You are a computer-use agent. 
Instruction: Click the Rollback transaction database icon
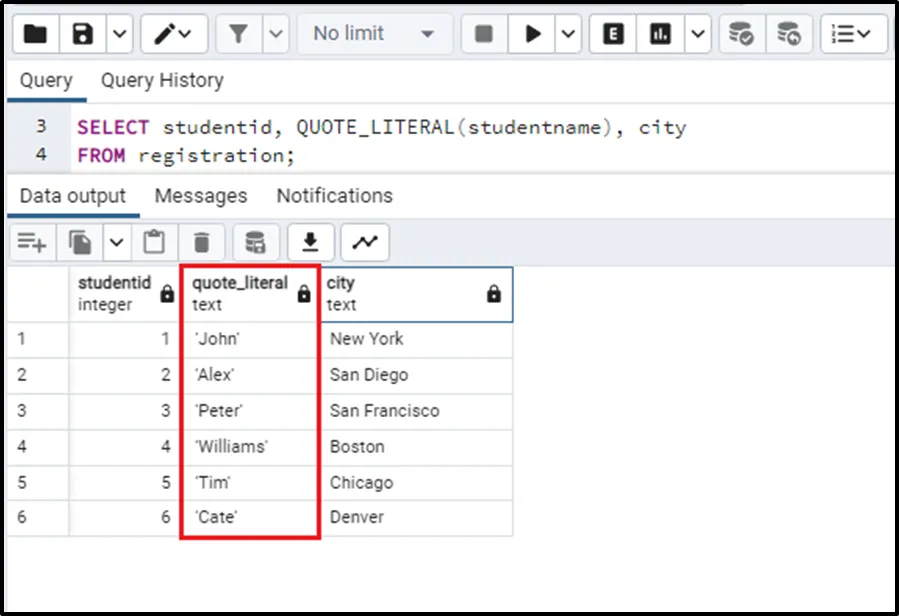(789, 34)
